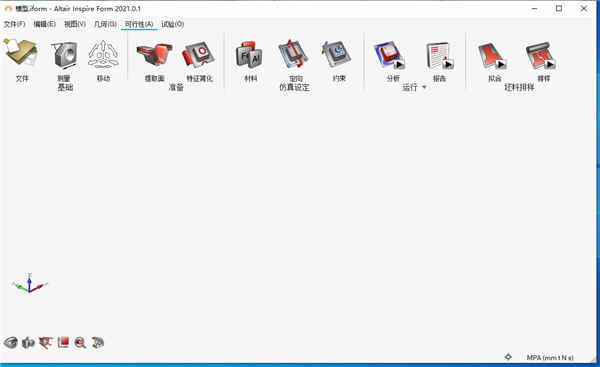Switch to the 几何(G) ribbon tab
Screen dimensions: 600x367
point(105,24)
